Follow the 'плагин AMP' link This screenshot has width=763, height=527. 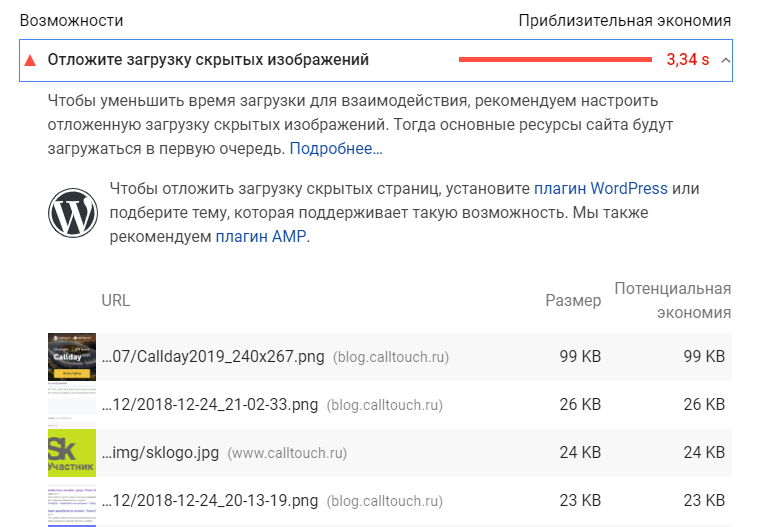(x=261, y=236)
